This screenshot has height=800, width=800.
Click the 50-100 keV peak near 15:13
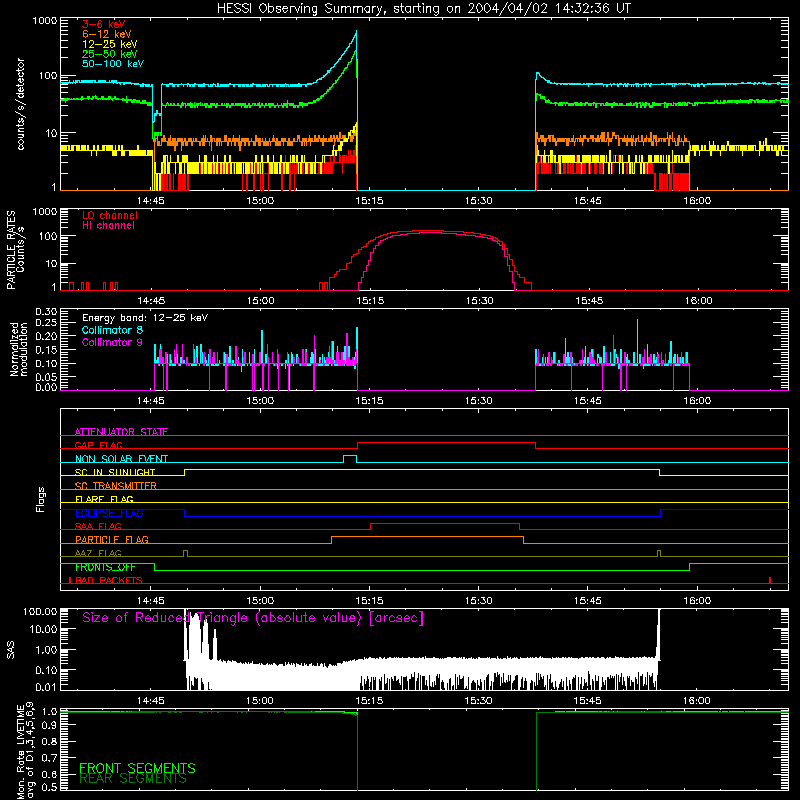[x=356, y=33]
